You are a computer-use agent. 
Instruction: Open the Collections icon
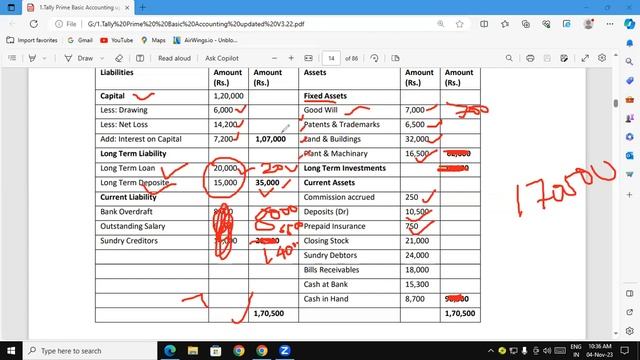[526, 24]
